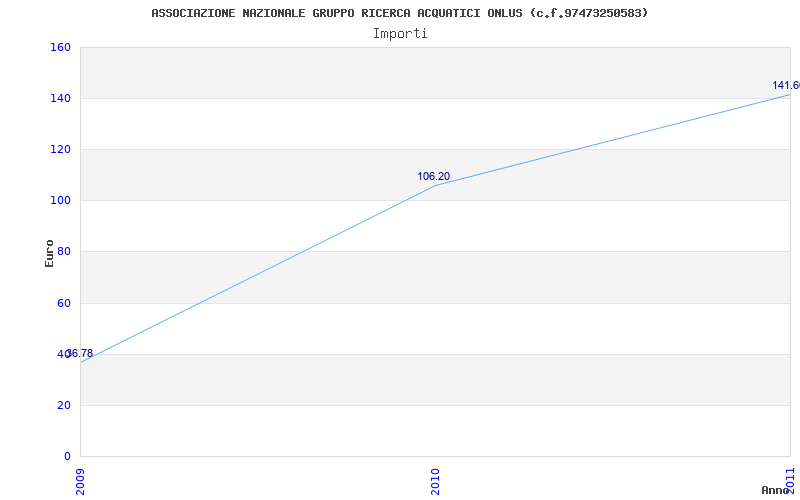Click the 2009 x-axis label
Viewport: 800px width, 500px height.
coord(81,482)
